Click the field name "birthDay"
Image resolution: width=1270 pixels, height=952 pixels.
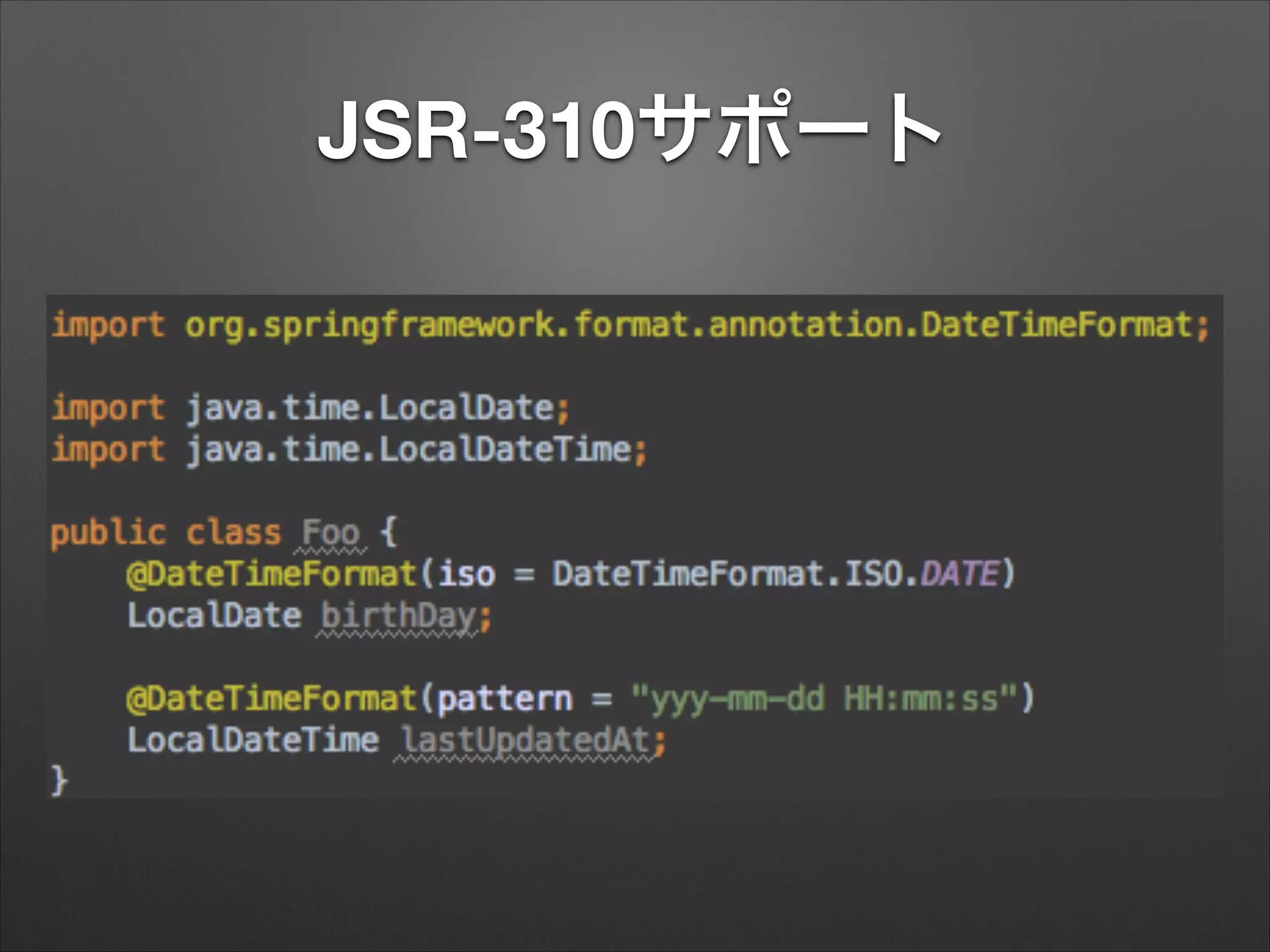(399, 616)
